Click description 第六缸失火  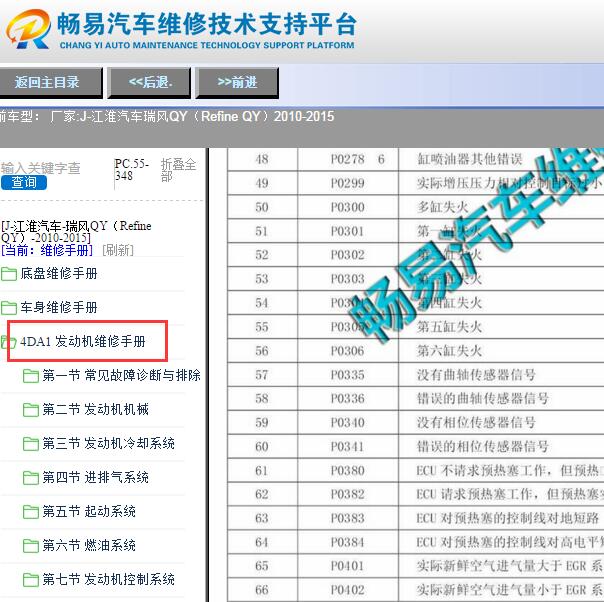(449, 351)
